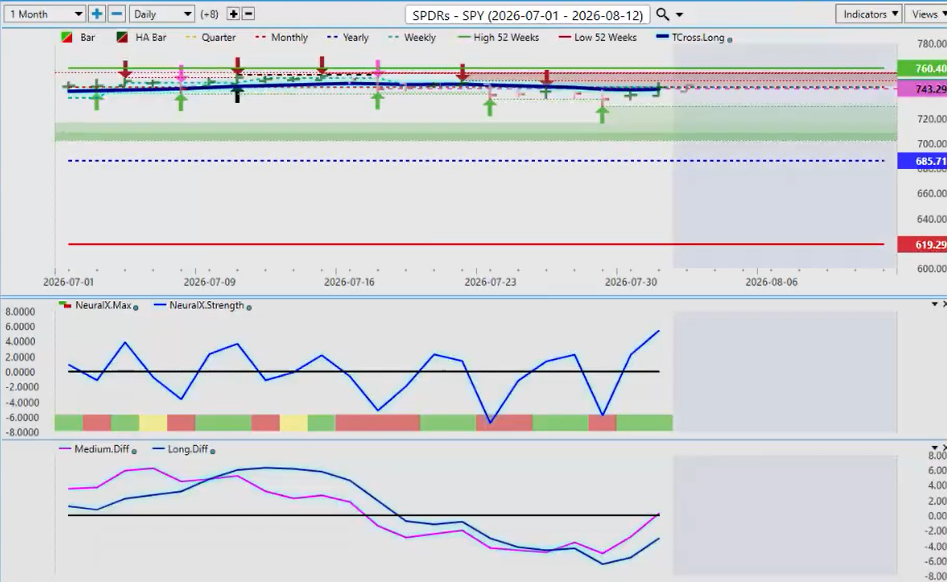The height and width of the screenshot is (582, 947).
Task: Open the Indicators menu
Action: tap(869, 14)
